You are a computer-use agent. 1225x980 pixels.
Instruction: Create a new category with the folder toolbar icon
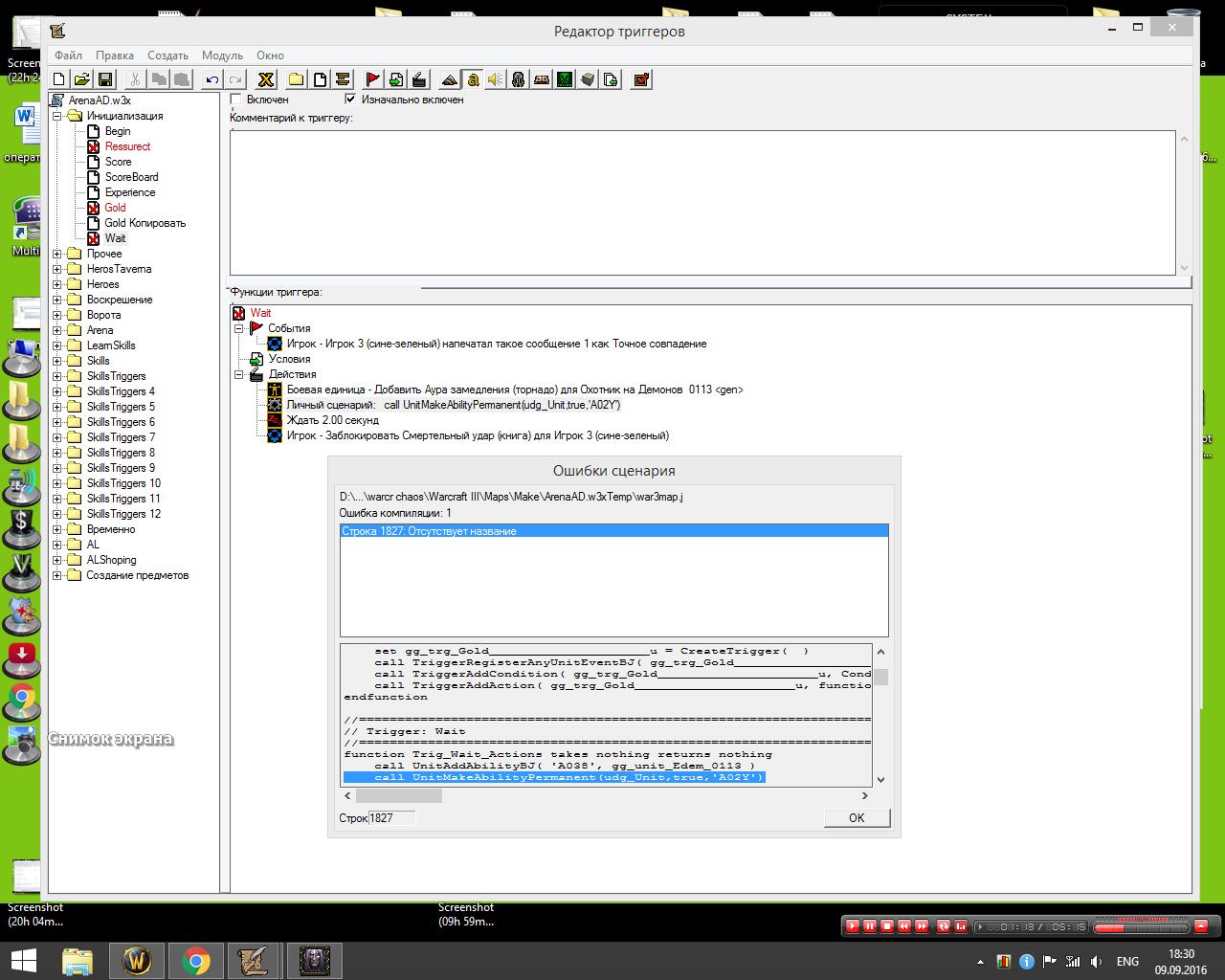coord(297,79)
